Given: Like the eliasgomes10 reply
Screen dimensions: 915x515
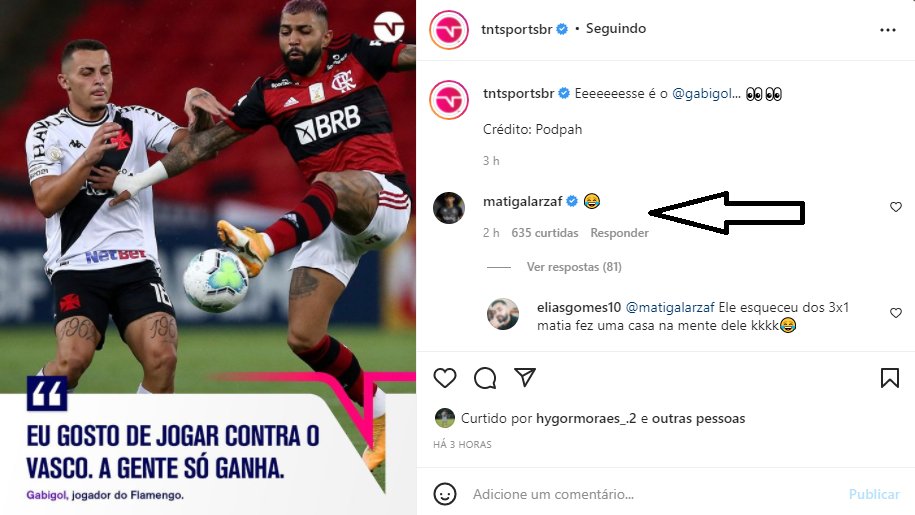Looking at the screenshot, I should 895,313.
